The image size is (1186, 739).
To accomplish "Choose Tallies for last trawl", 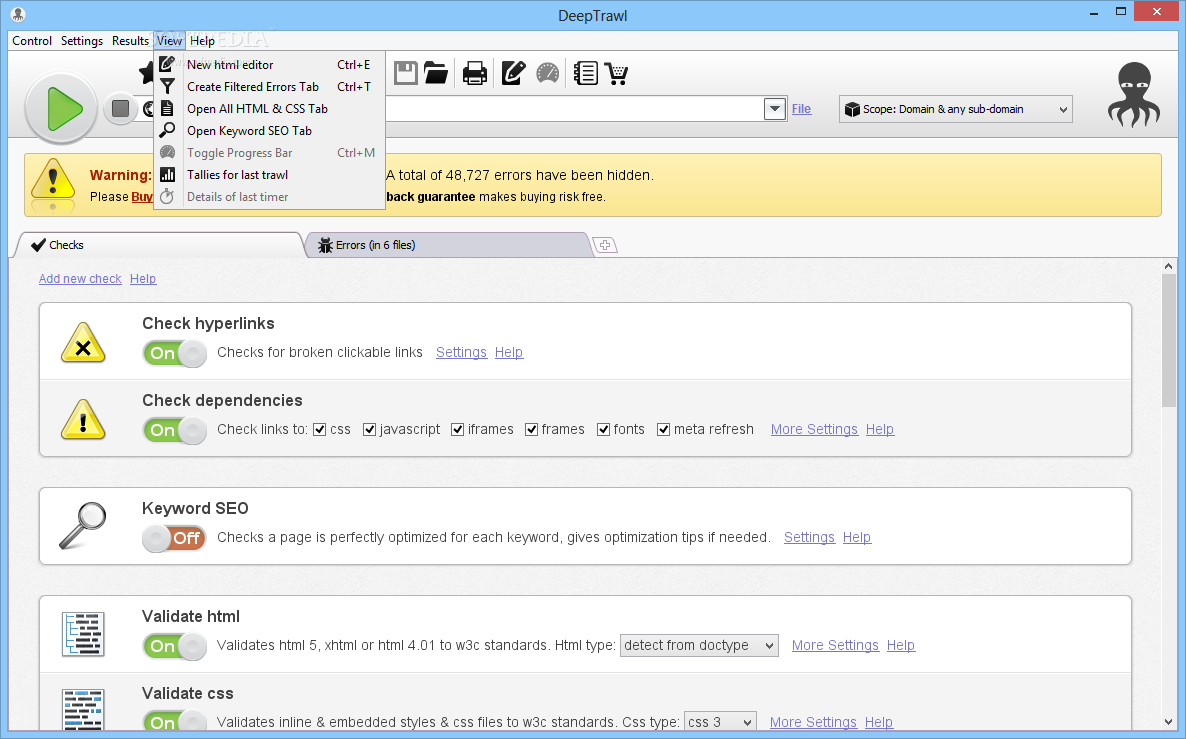I will 269,175.
